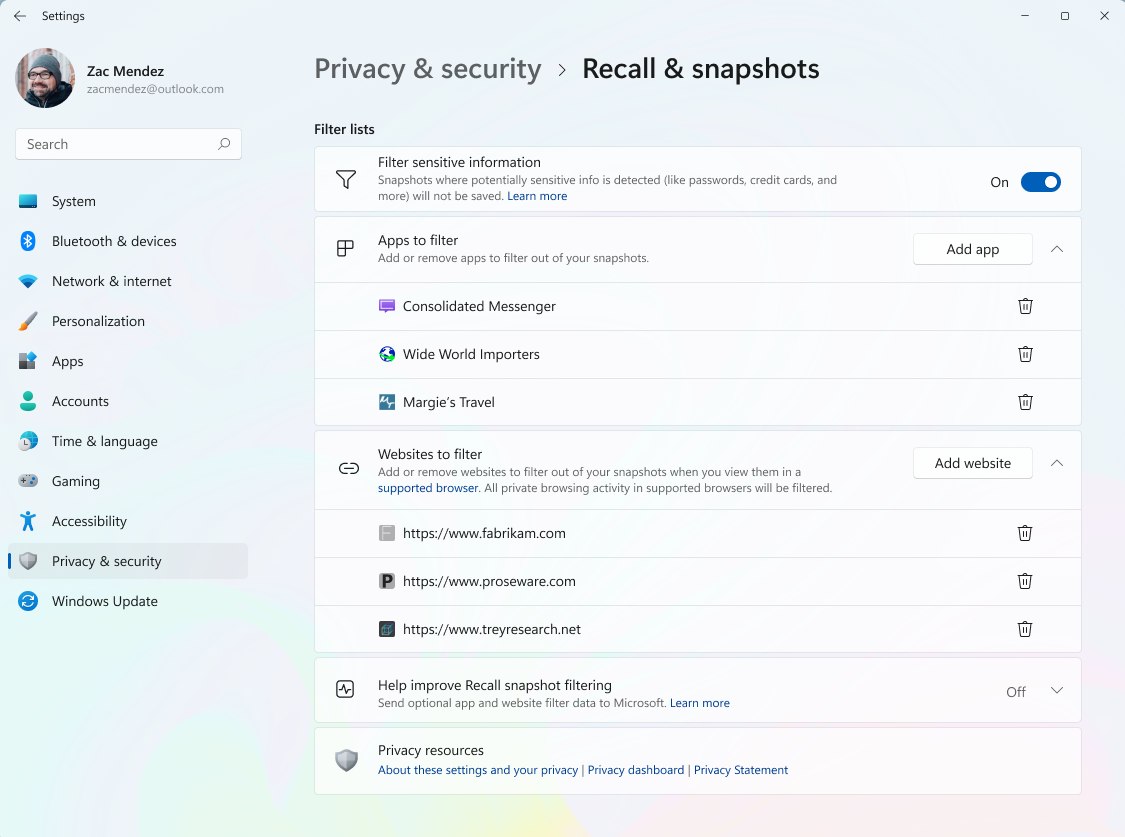
Task: Delete treyresearch.net website filter
Action: (x=1025, y=629)
